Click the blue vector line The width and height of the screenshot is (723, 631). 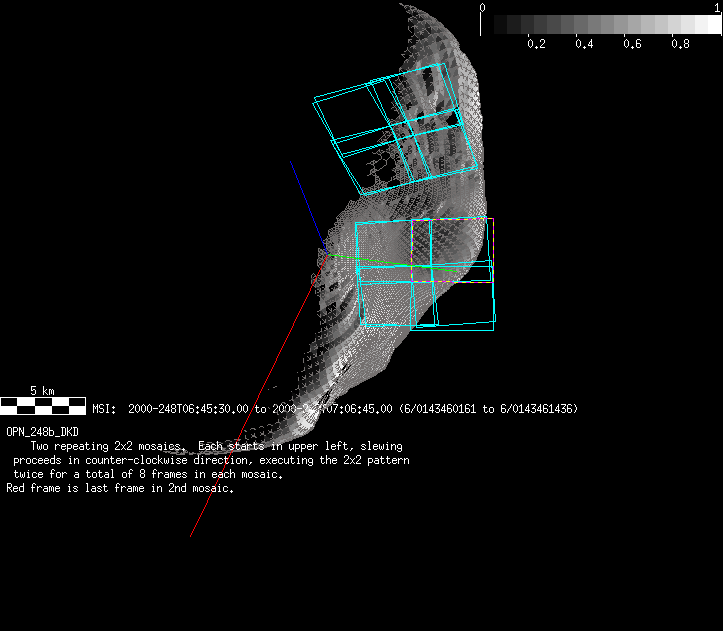305,197
